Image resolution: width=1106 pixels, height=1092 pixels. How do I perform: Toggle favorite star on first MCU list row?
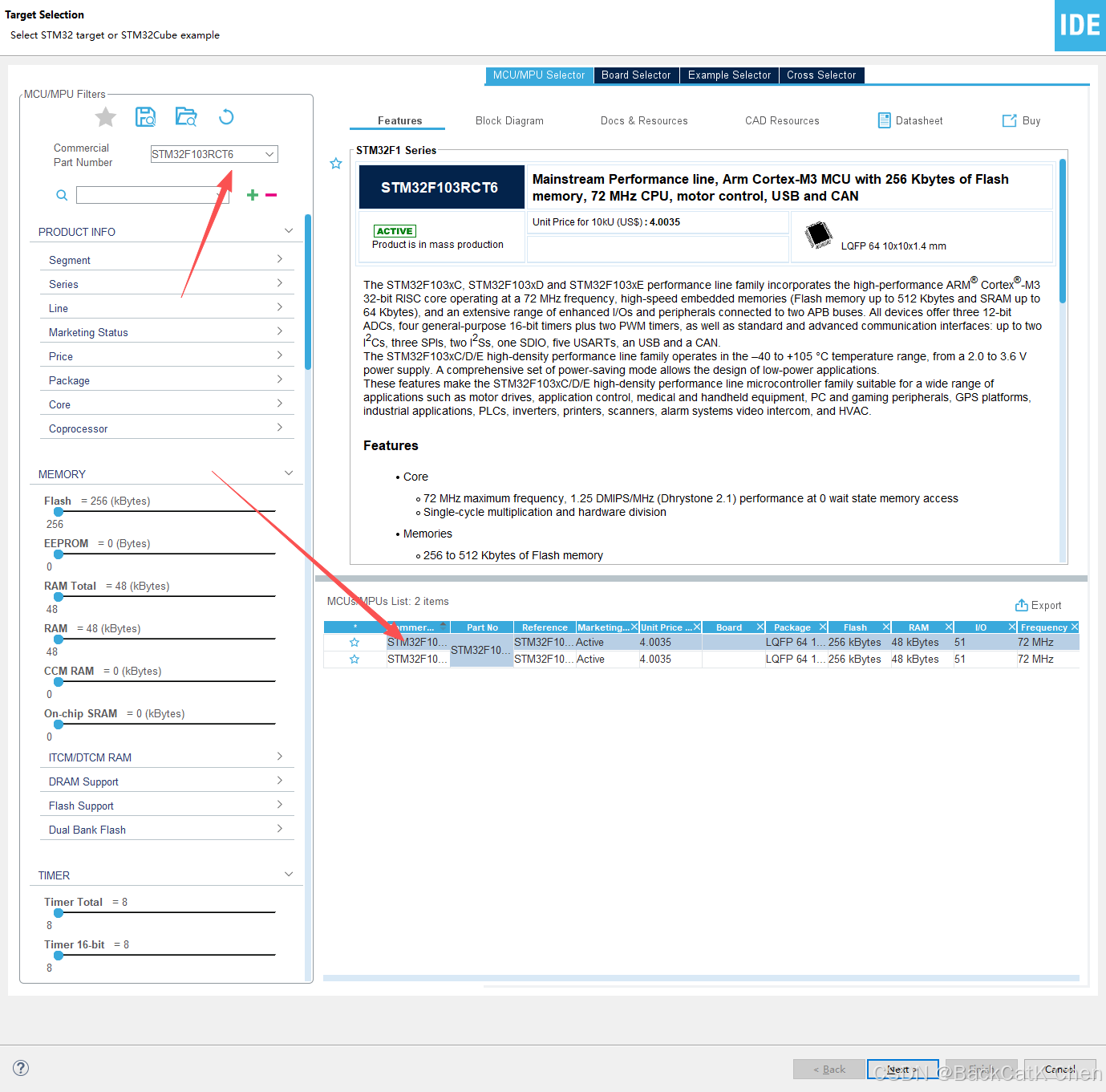click(354, 643)
